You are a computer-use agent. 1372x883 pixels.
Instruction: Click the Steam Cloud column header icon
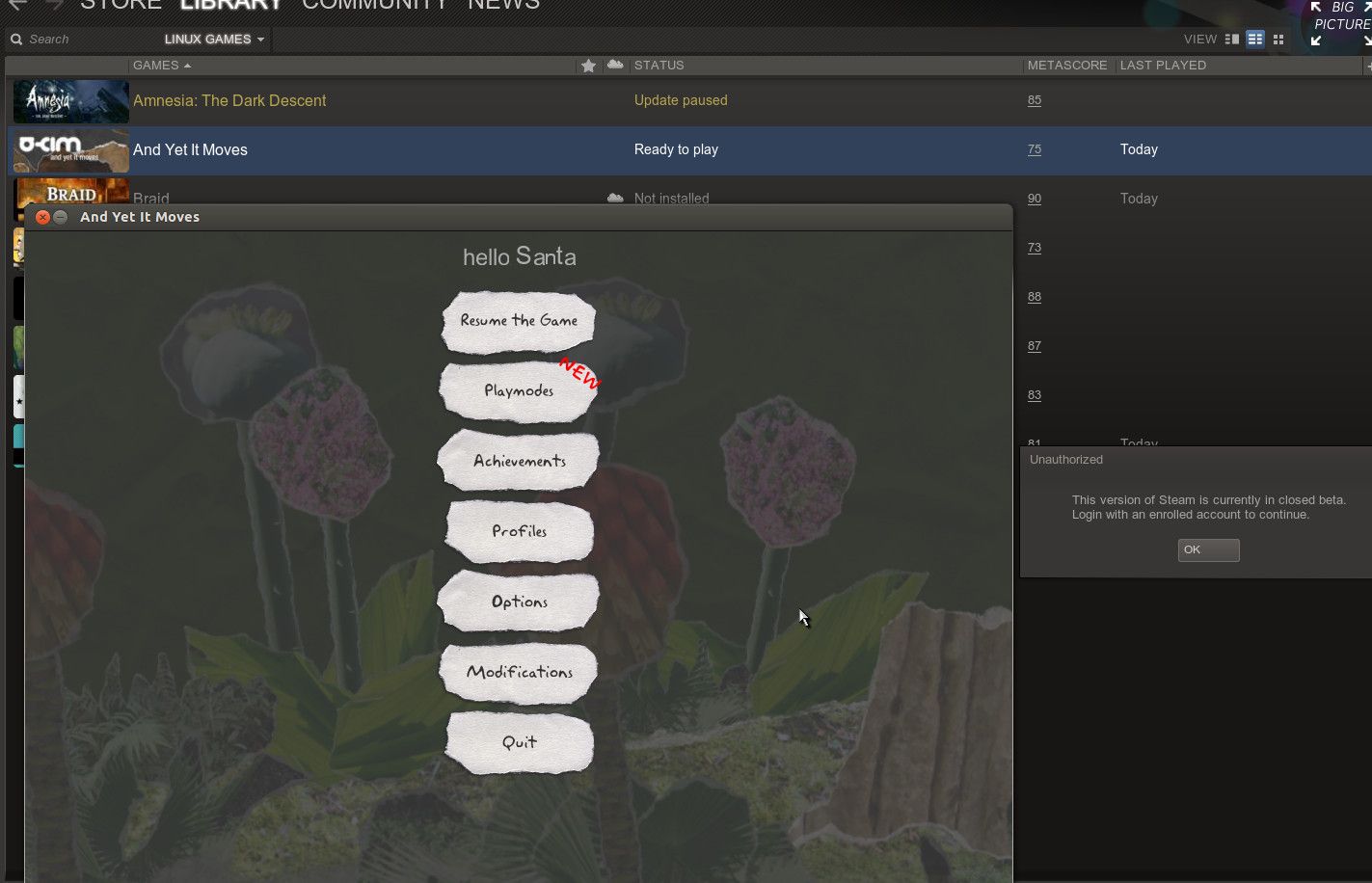(x=615, y=65)
